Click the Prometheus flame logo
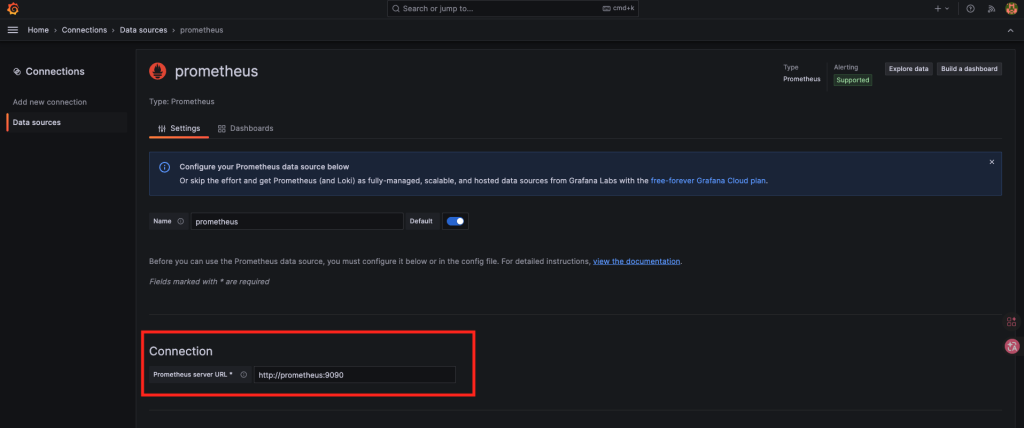This screenshot has height=428, width=1024. tap(157, 71)
